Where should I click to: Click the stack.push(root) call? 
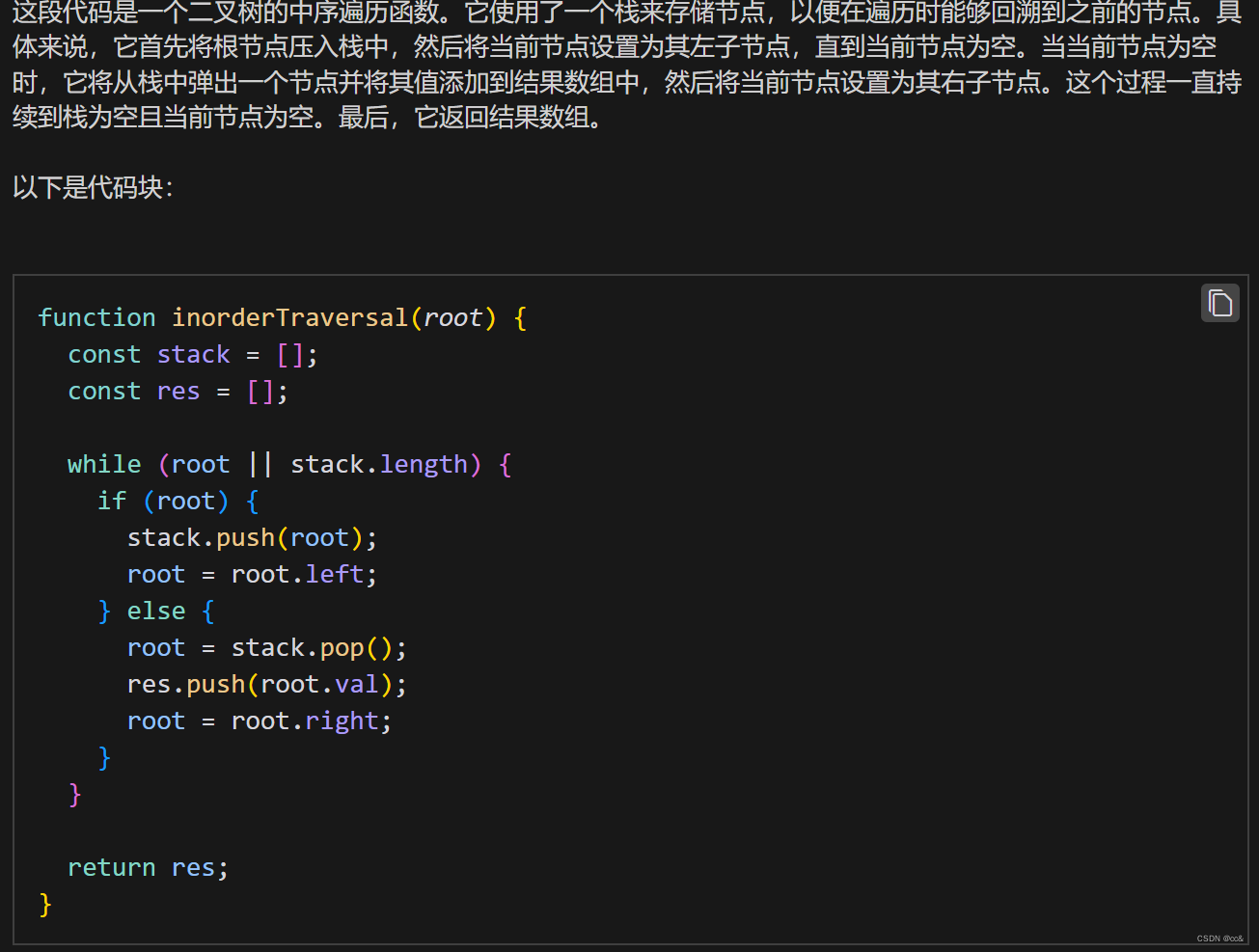pyautogui.click(x=251, y=537)
